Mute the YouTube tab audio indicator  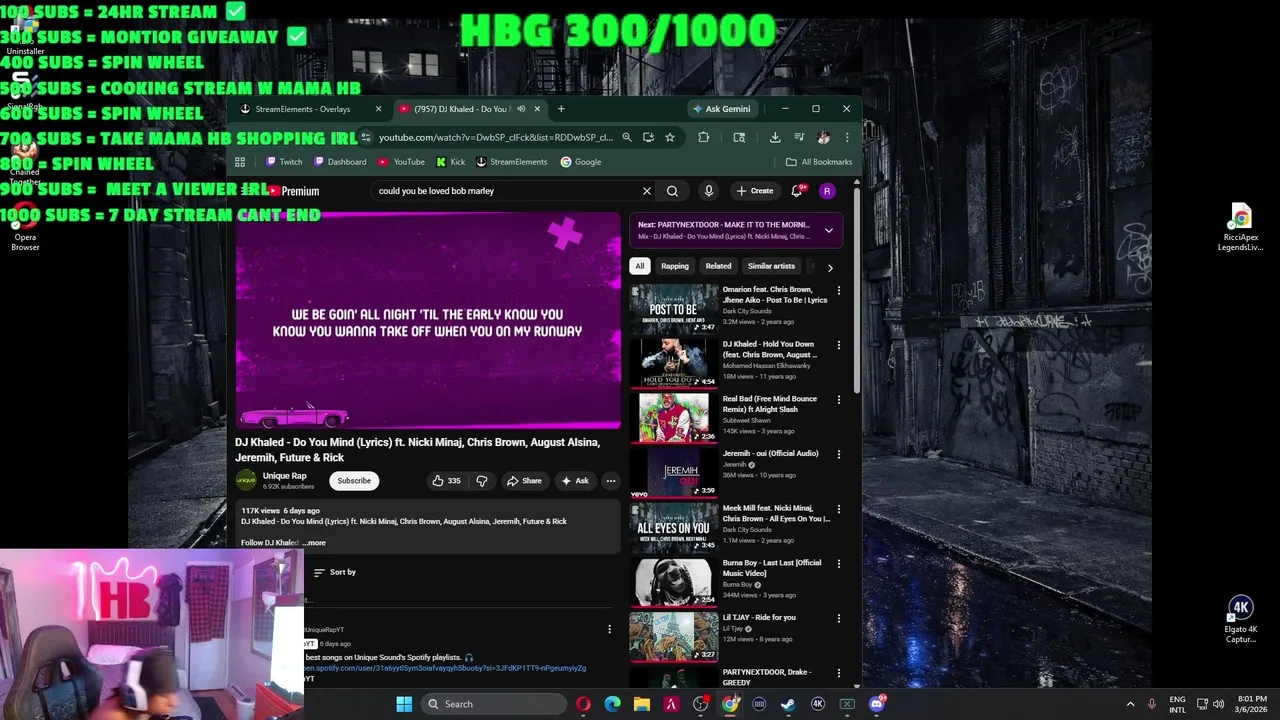tap(520, 109)
